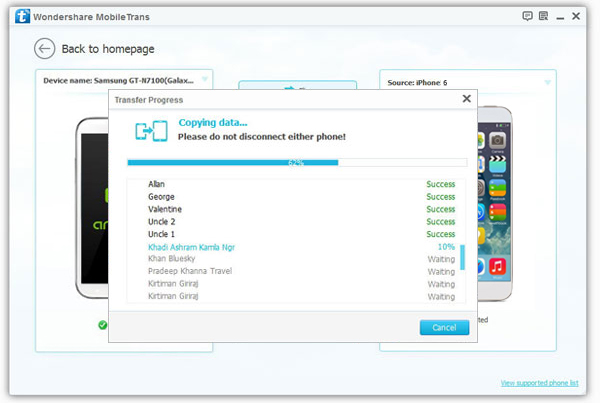Expand the Samsung GT-N7100 device name dropdown
Screen dimensions: 600x403
pos(205,80)
